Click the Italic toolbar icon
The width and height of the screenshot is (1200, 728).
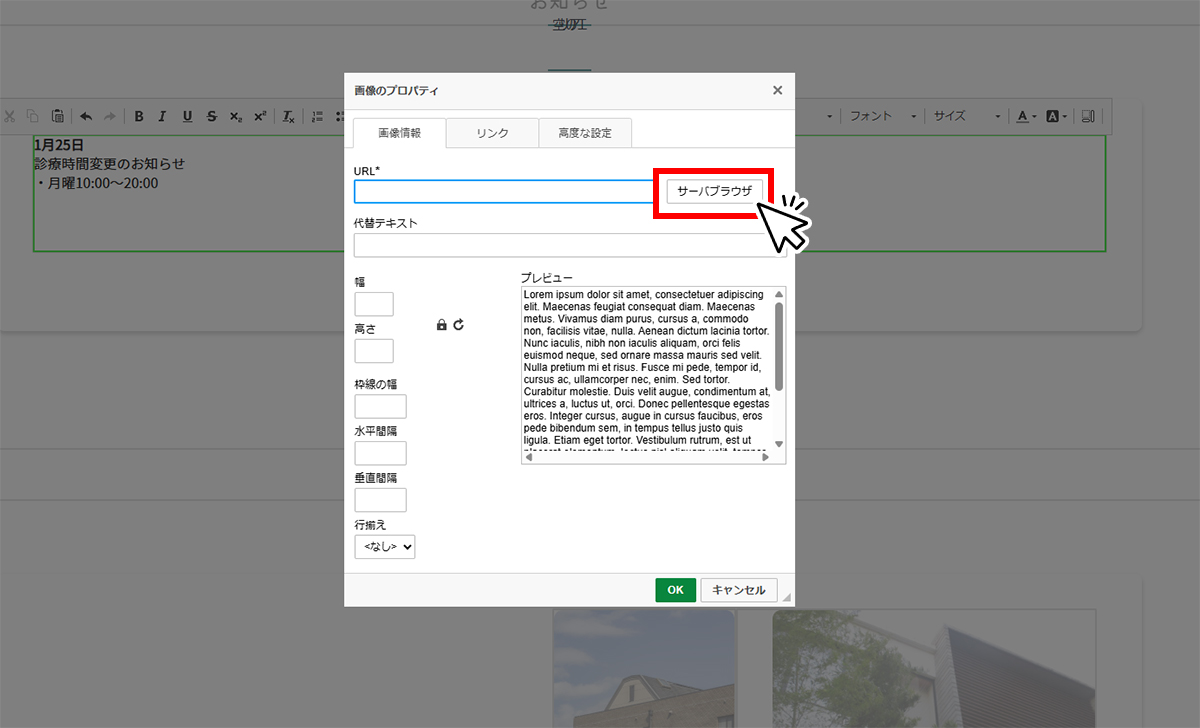click(x=162, y=116)
